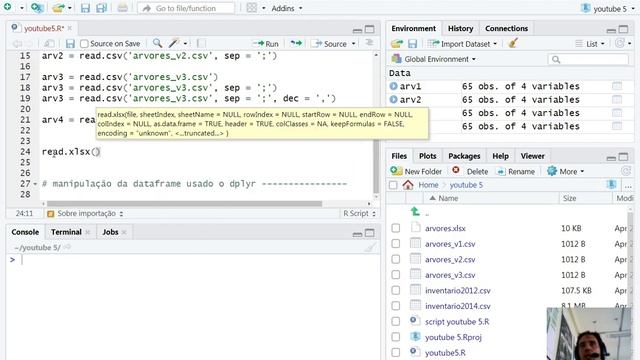
Task: Show document outline icon in editor
Action: tap(369, 43)
